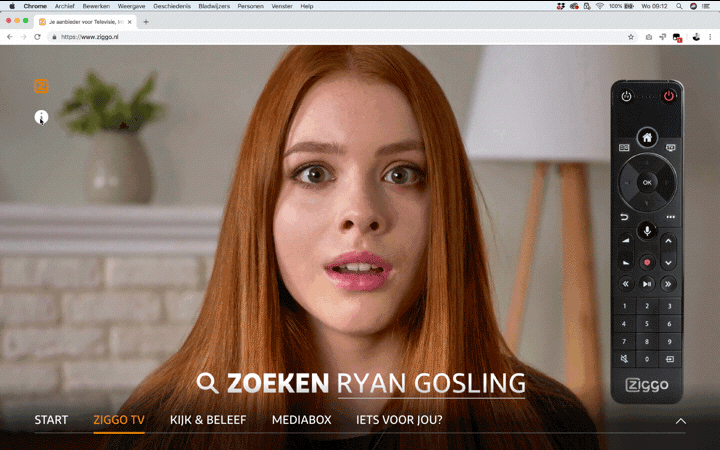720x450 pixels.
Task: Bookmark this page with the star icon
Action: pos(631,37)
